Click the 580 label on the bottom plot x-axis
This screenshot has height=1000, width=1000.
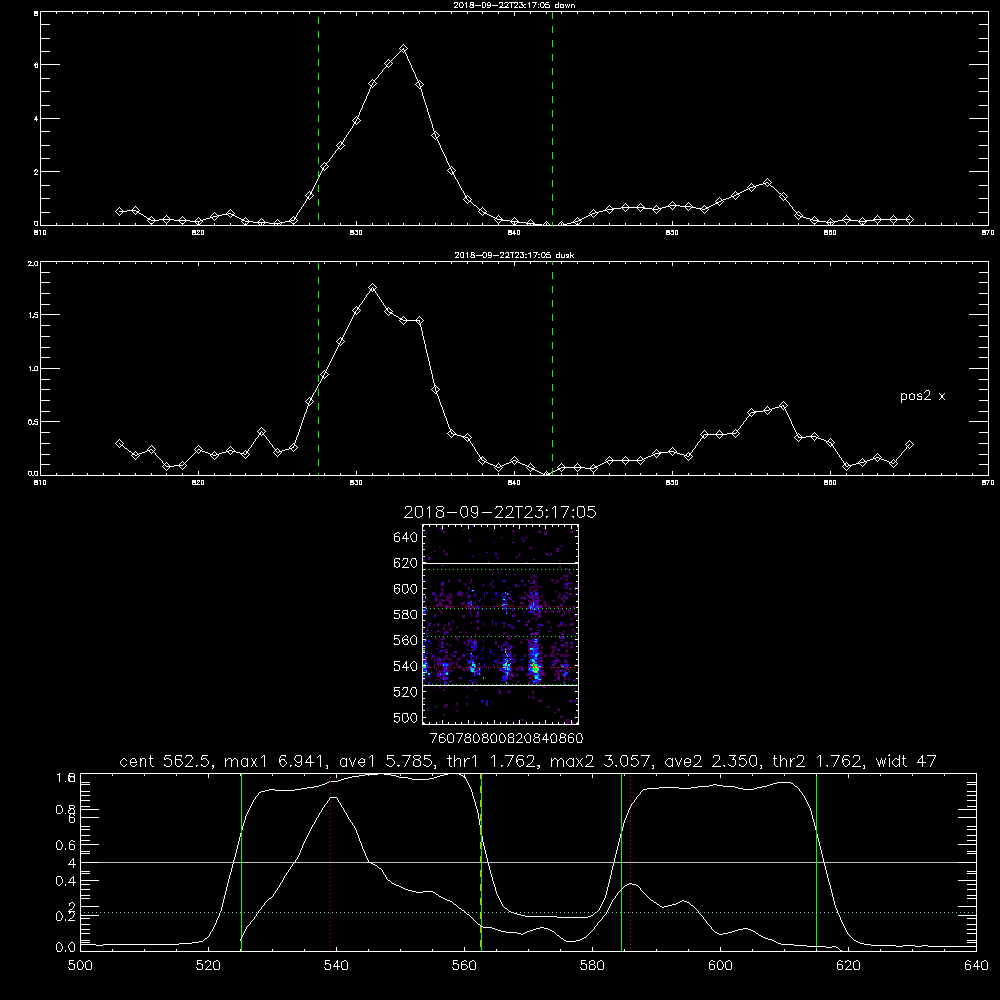pos(592,966)
